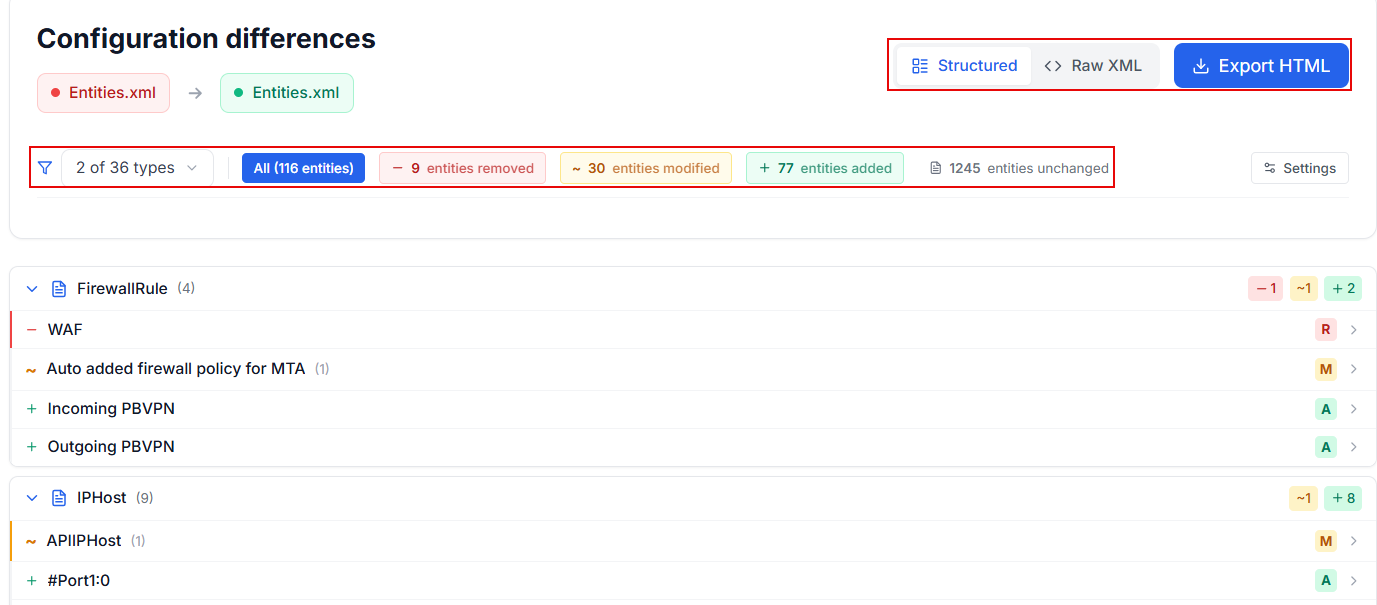
Task: Collapse the IPHost group chevron
Action: point(32,498)
